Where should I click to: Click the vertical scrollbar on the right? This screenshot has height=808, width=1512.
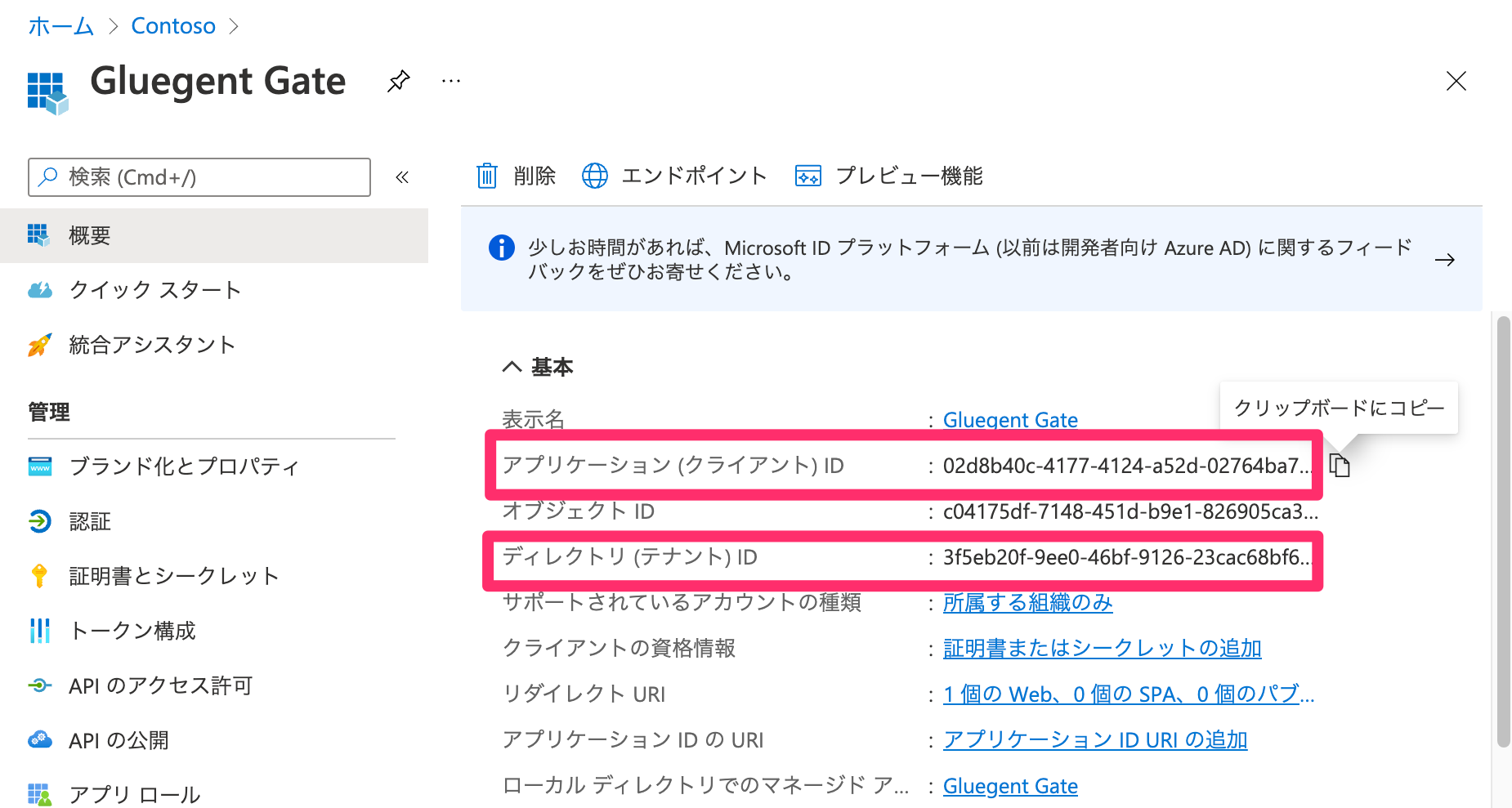tap(1503, 531)
